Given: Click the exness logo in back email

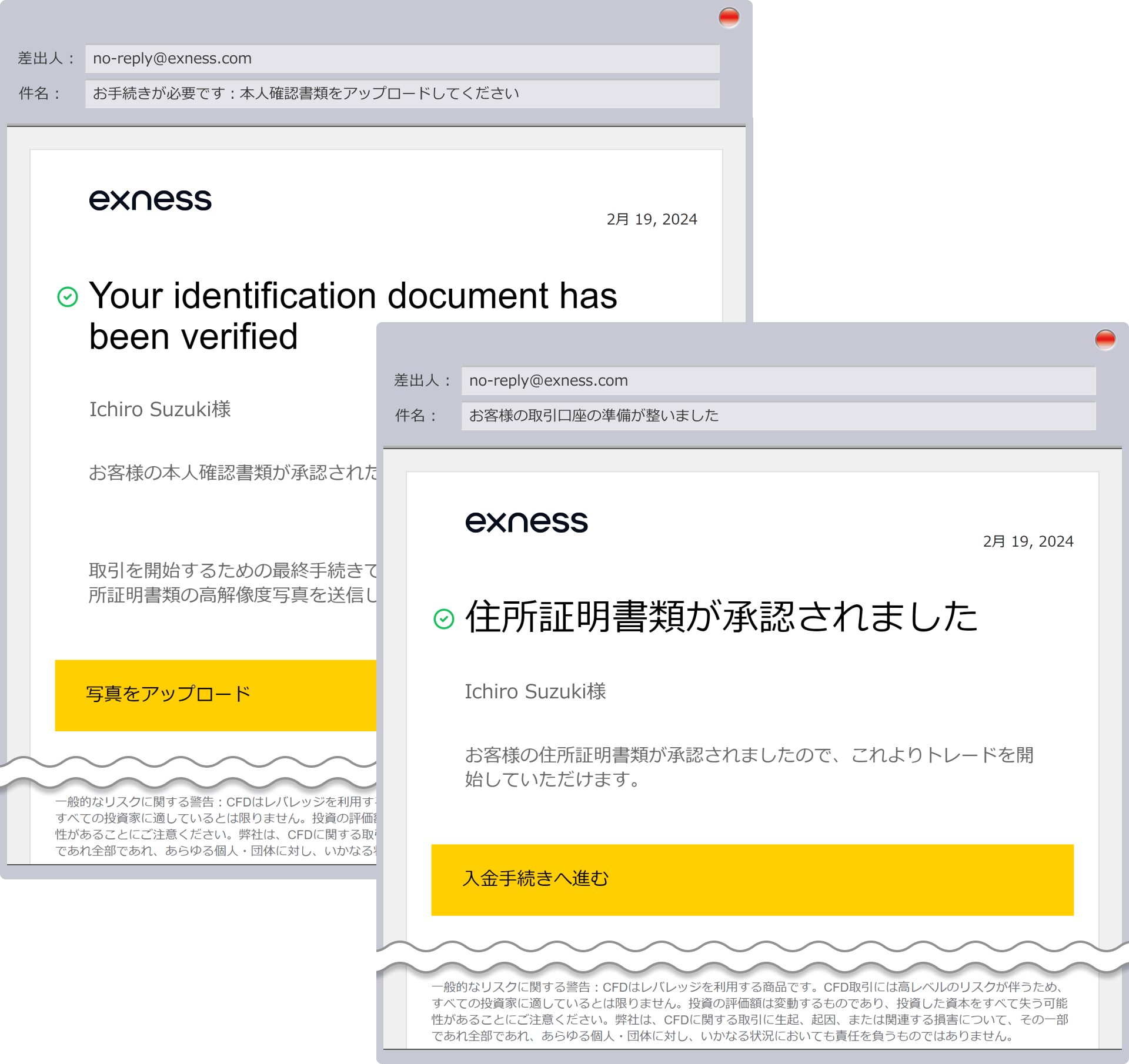Looking at the screenshot, I should (x=151, y=200).
